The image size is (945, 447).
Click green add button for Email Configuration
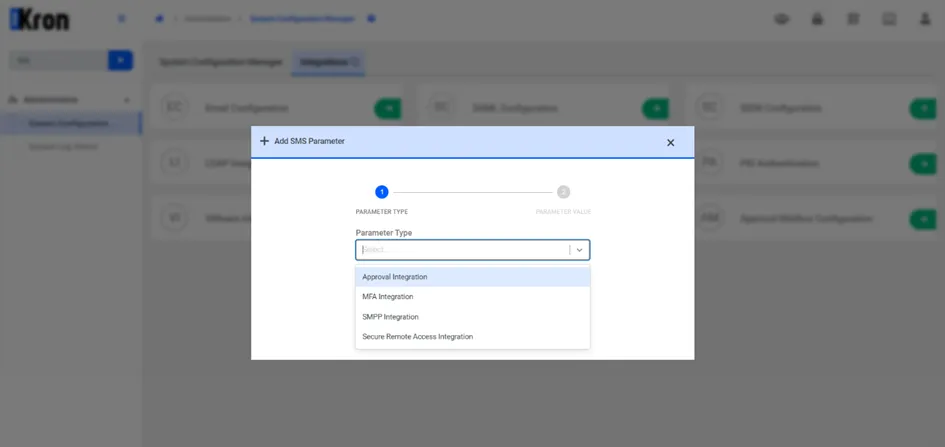pos(388,108)
